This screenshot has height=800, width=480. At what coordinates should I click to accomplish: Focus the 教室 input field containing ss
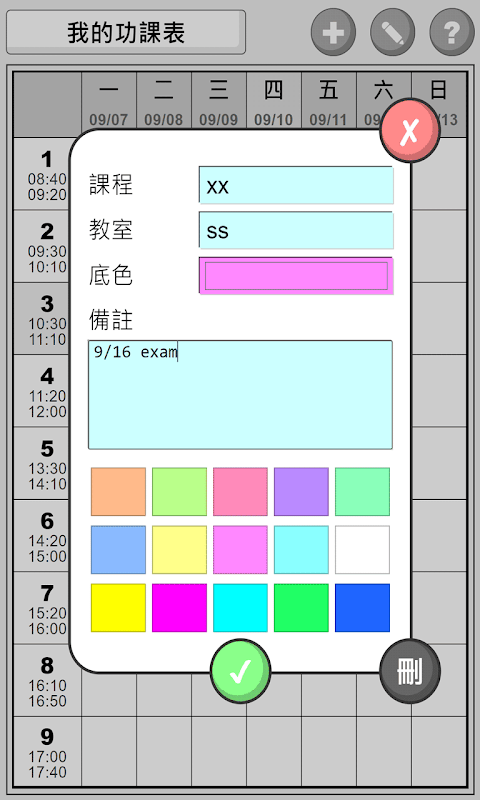296,230
